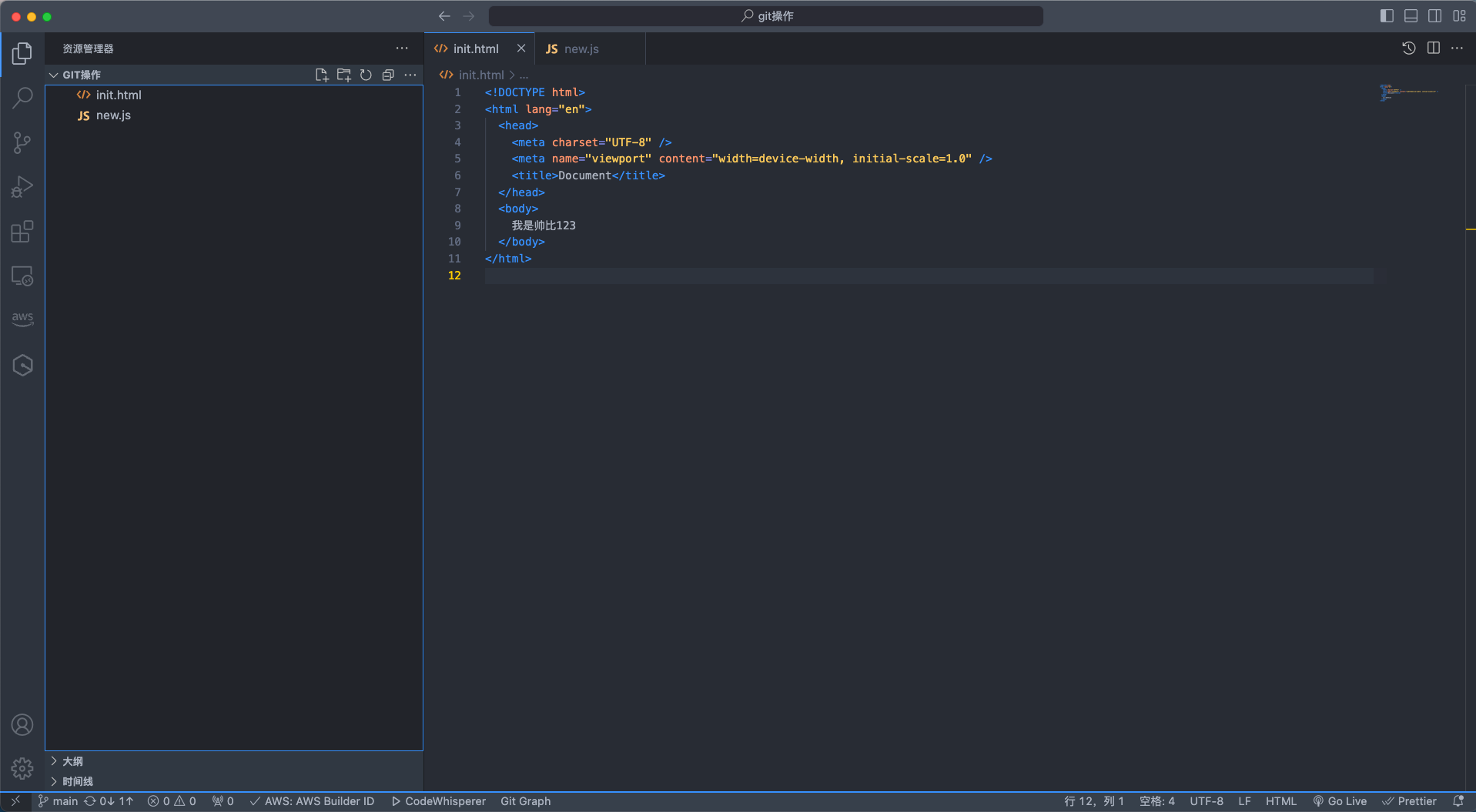Toggle primary side bar visibility
1476x812 pixels.
tap(1387, 16)
